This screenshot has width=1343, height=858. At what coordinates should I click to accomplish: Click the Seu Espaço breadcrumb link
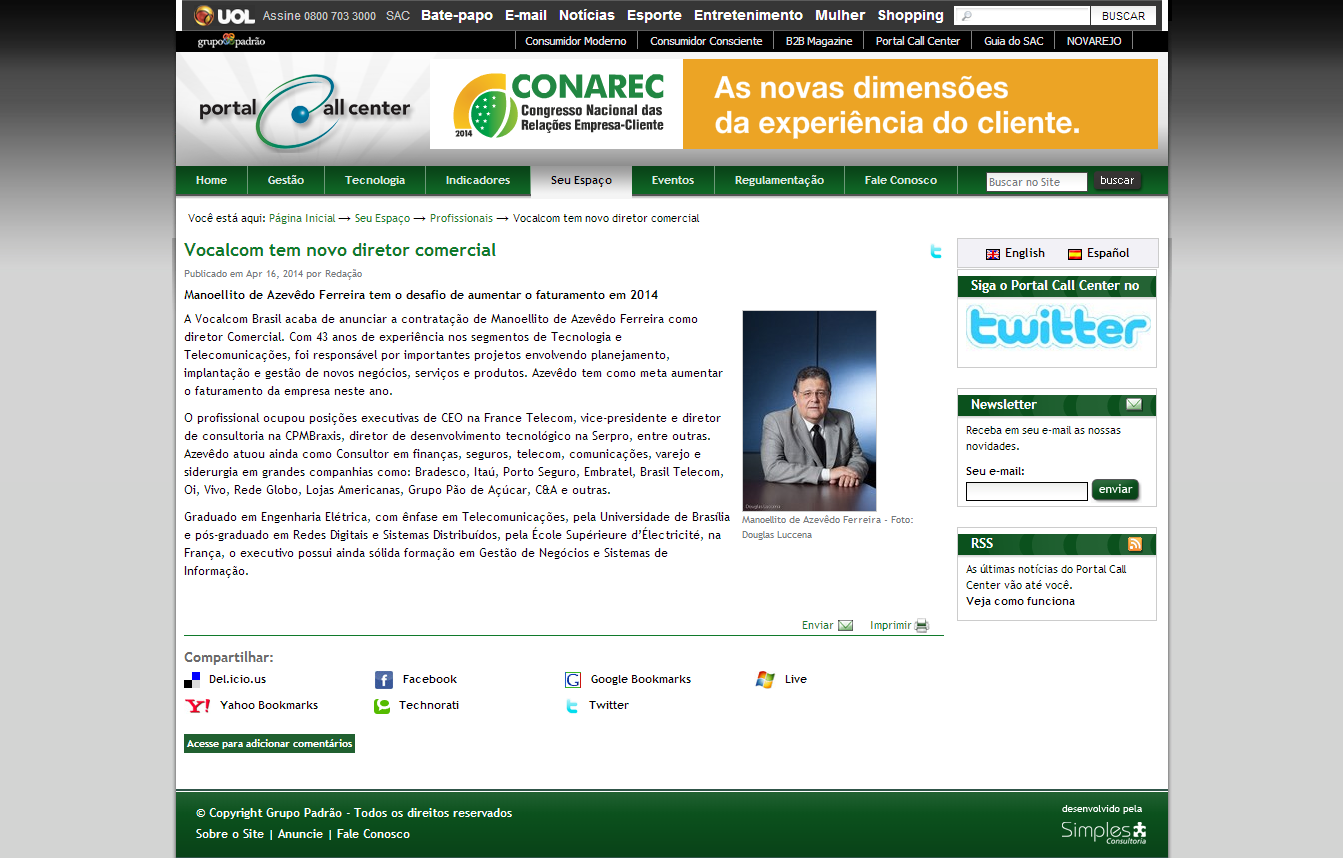[382, 218]
